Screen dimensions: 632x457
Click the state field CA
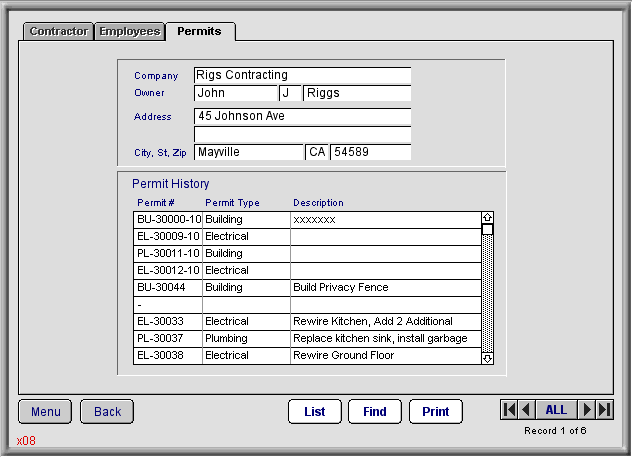[x=317, y=152]
